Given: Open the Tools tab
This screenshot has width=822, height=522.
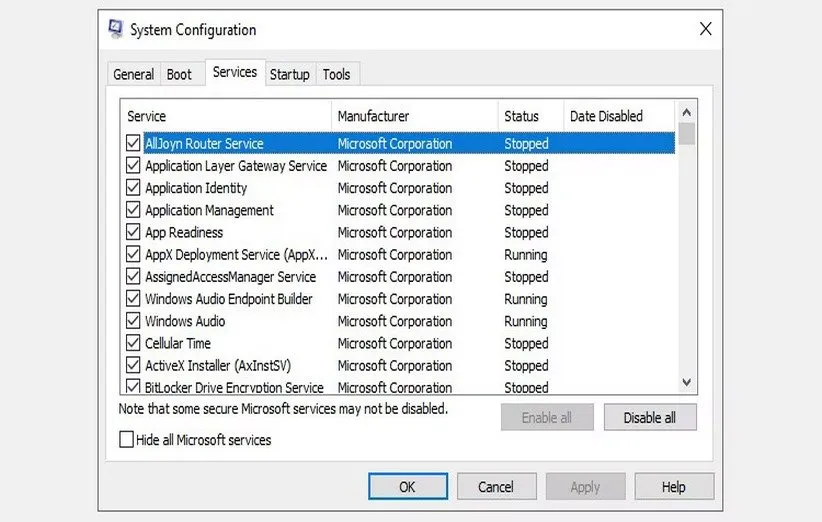Looking at the screenshot, I should pyautogui.click(x=336, y=75).
